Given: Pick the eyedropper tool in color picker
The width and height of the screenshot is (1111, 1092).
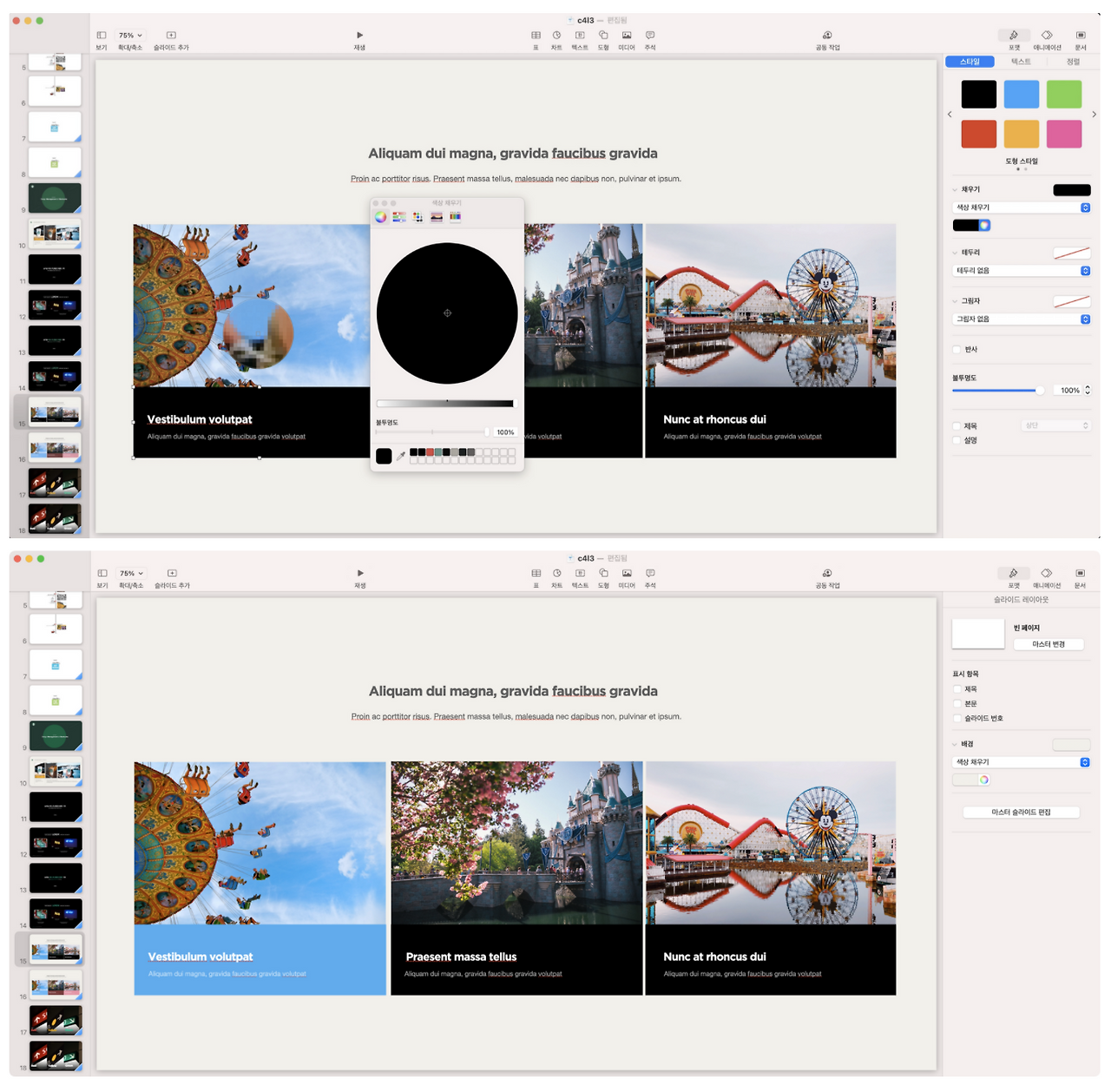Looking at the screenshot, I should (401, 456).
